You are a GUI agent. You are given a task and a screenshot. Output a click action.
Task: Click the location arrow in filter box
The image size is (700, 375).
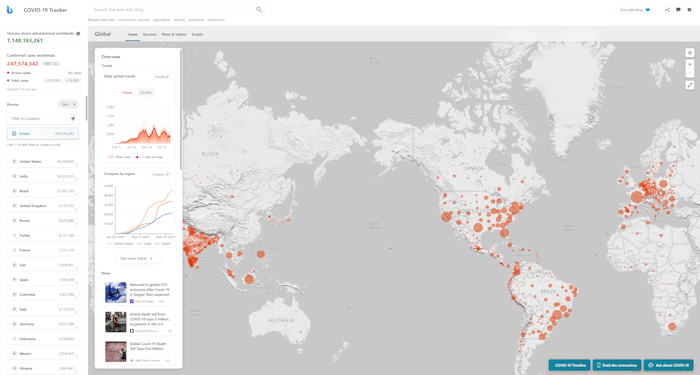click(x=72, y=119)
